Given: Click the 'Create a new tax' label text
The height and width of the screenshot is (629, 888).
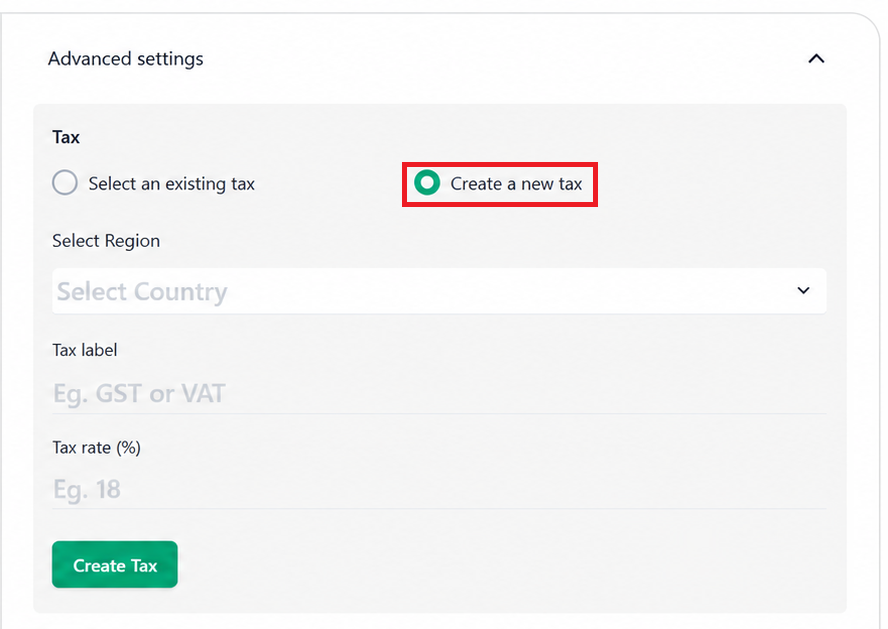Looking at the screenshot, I should pyautogui.click(x=516, y=184).
